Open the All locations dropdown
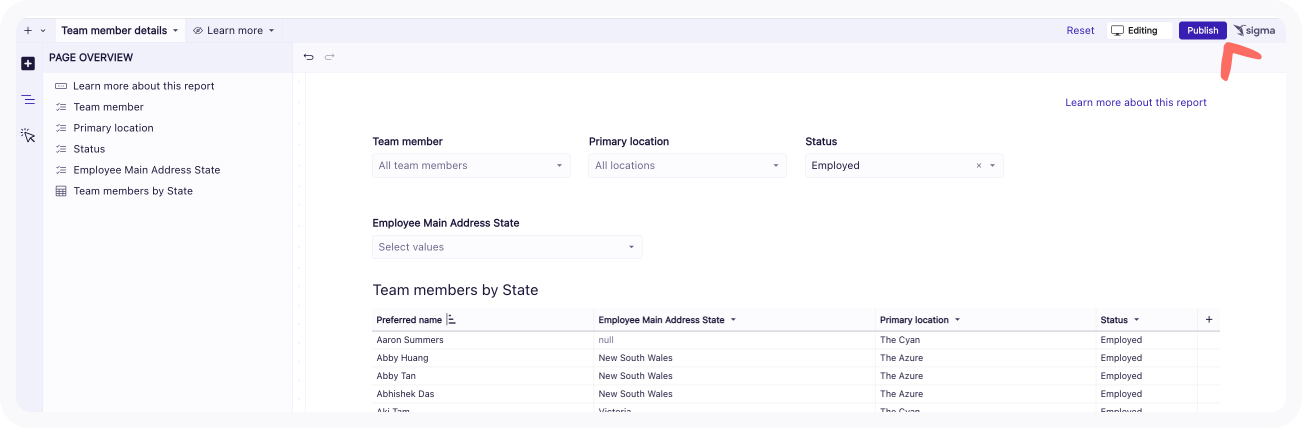 pyautogui.click(x=688, y=166)
